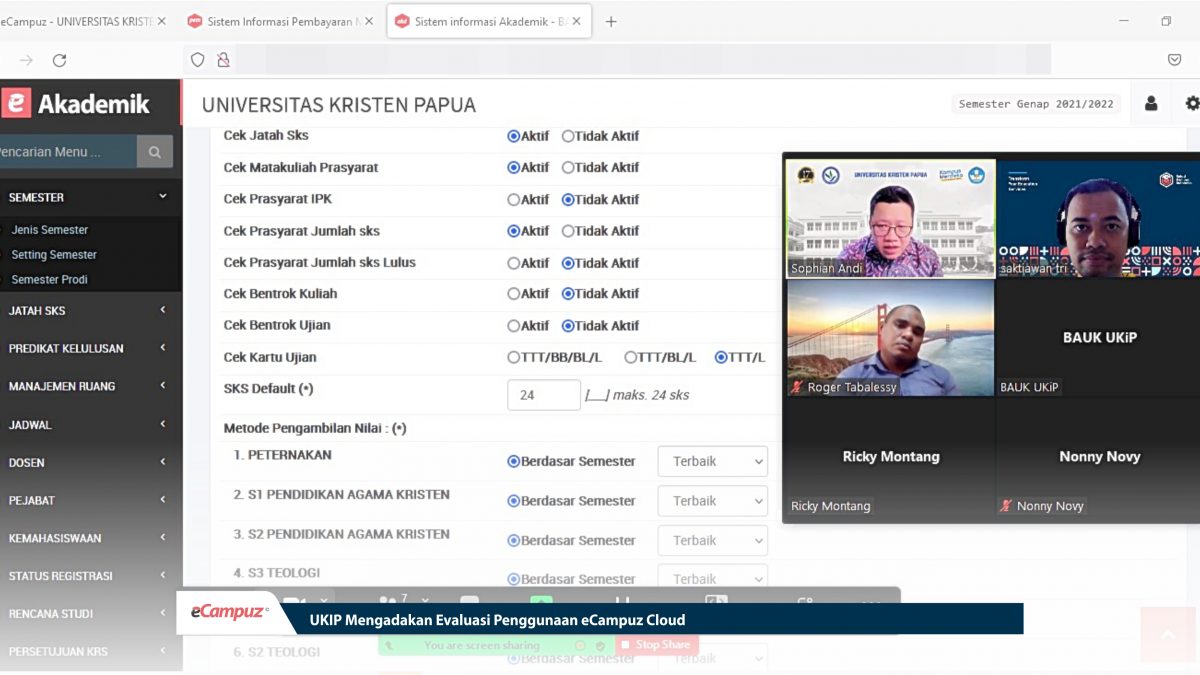Switch to eCampuz UNIVERSITAS KRISTEN browser tab
1200x675 pixels.
click(77, 21)
